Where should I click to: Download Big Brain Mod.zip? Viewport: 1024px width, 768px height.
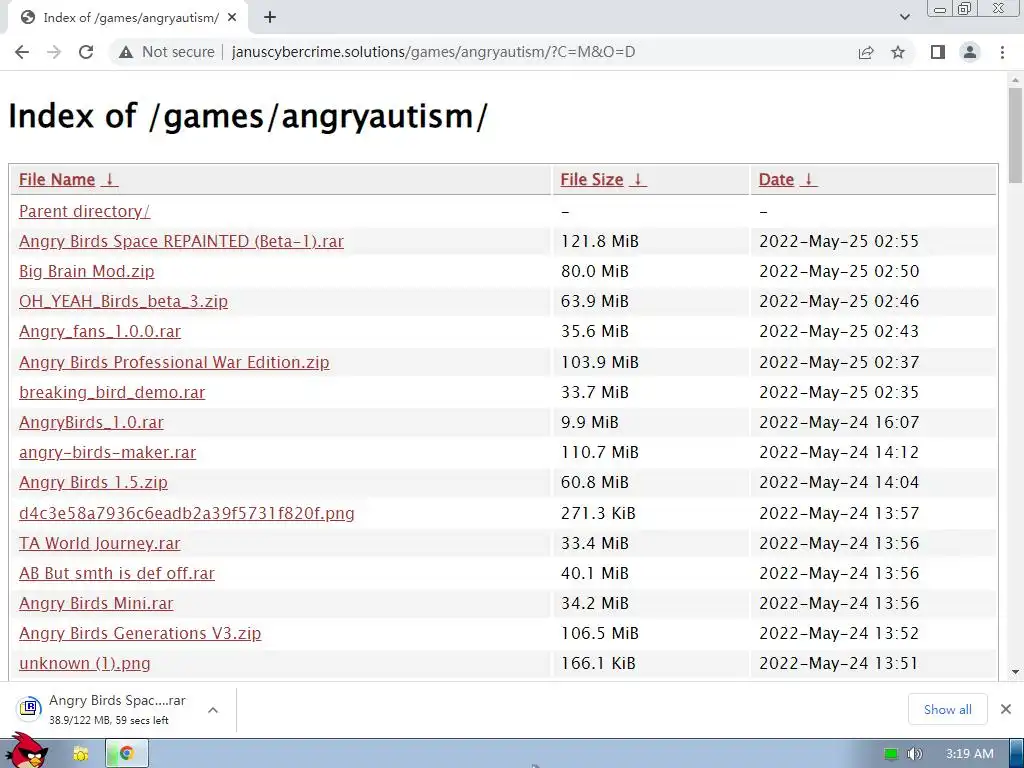tap(87, 272)
